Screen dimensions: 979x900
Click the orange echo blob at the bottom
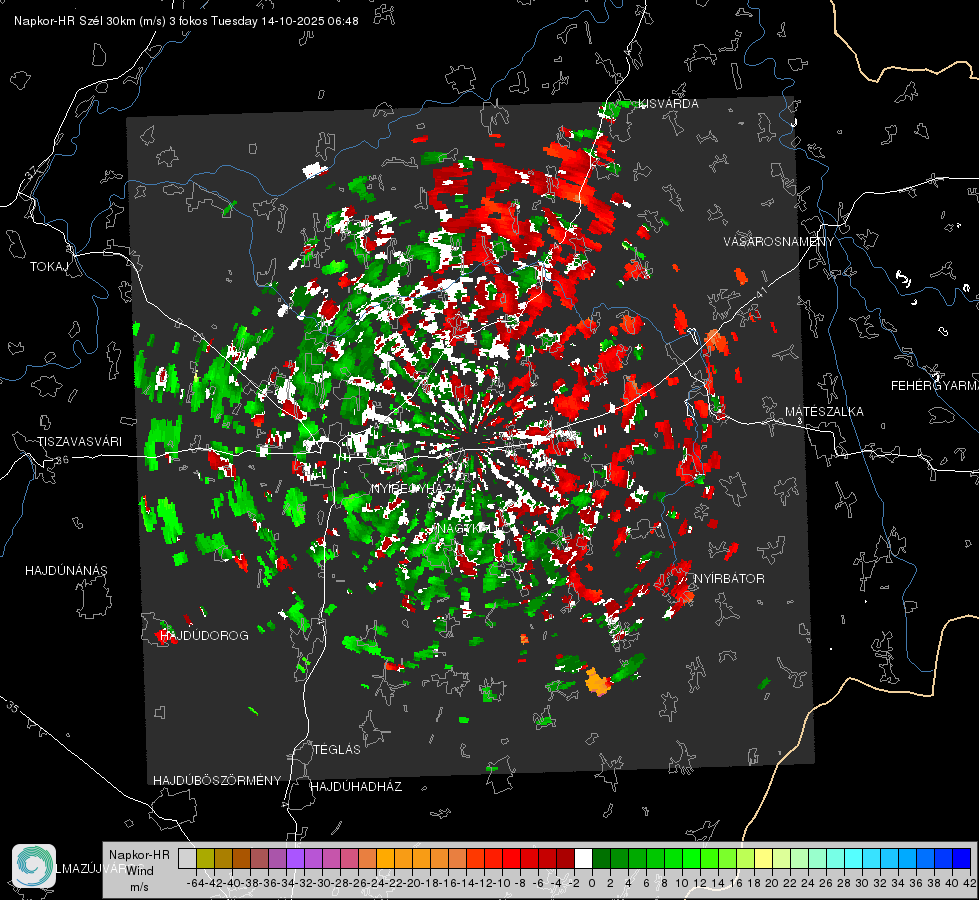(597, 681)
